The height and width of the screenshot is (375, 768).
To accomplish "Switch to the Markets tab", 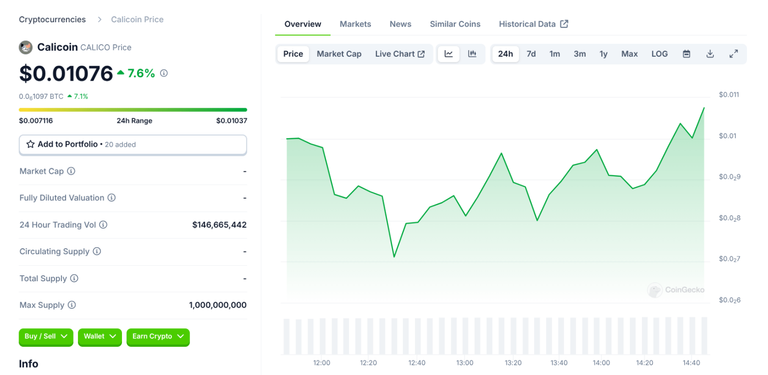I will click(x=355, y=24).
